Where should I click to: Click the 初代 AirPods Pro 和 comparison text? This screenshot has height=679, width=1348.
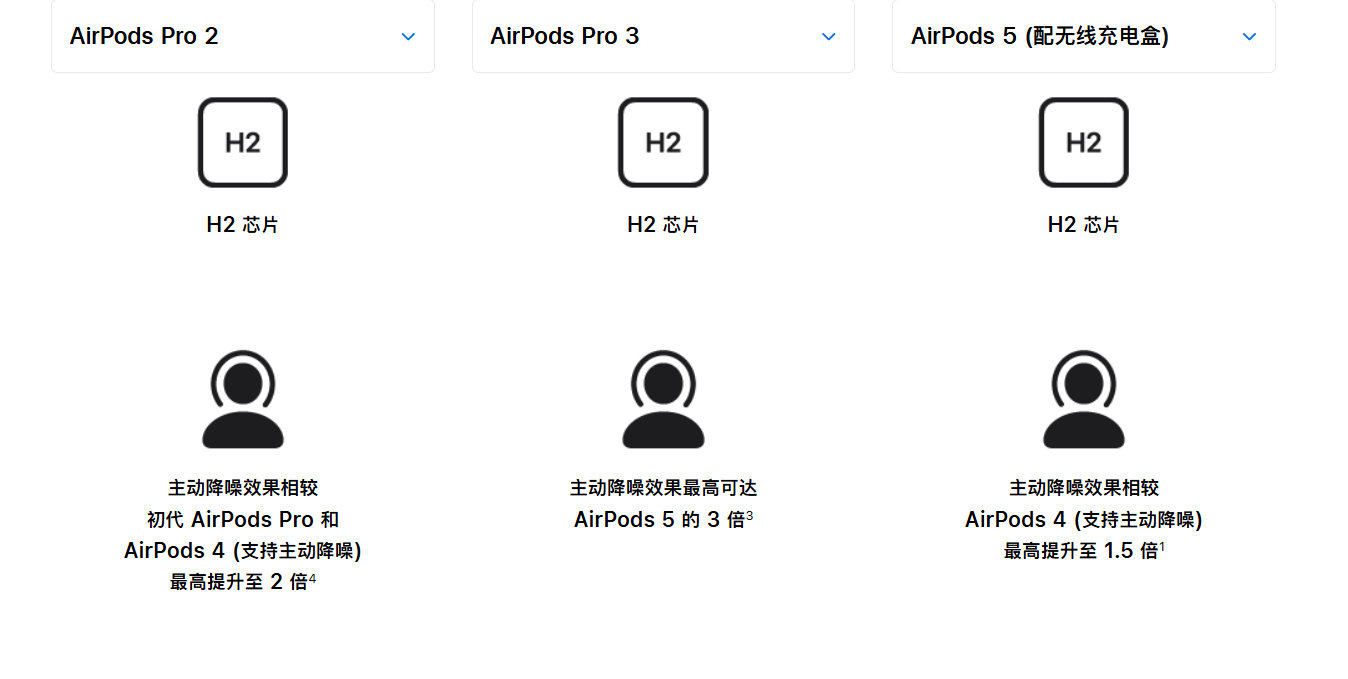243,519
